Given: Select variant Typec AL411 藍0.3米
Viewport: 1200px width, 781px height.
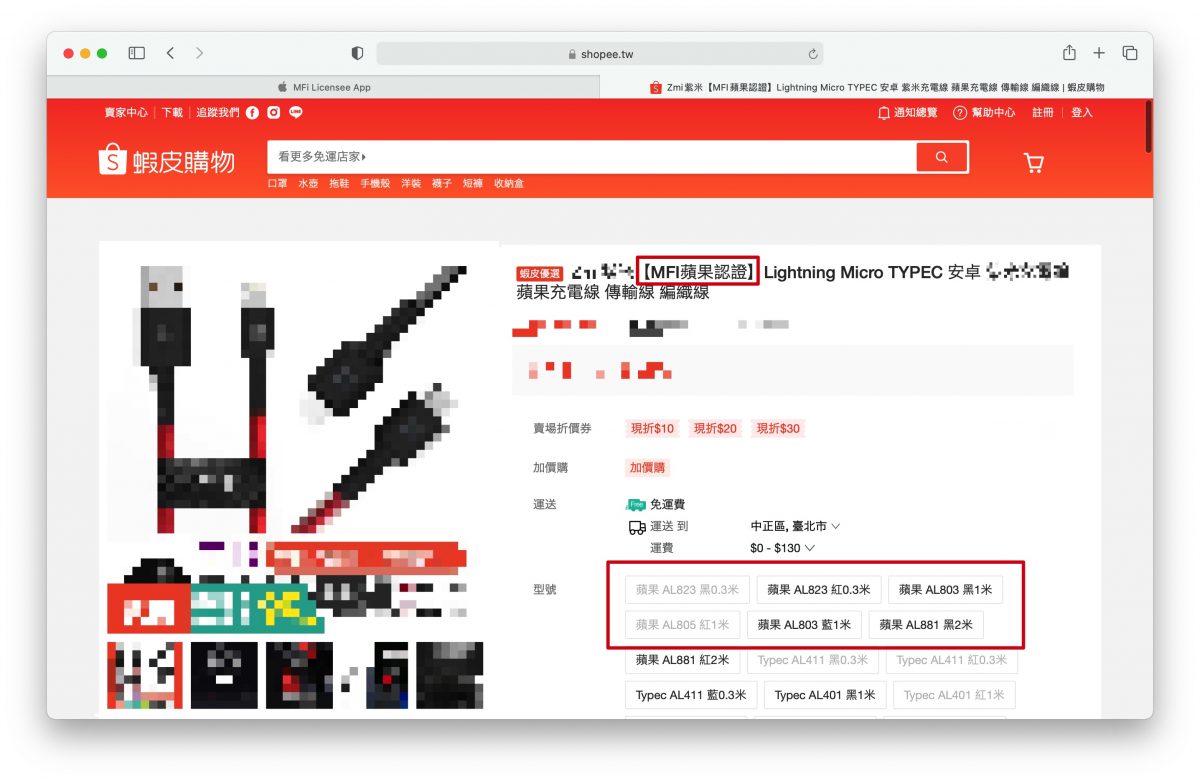Looking at the screenshot, I should pos(691,695).
